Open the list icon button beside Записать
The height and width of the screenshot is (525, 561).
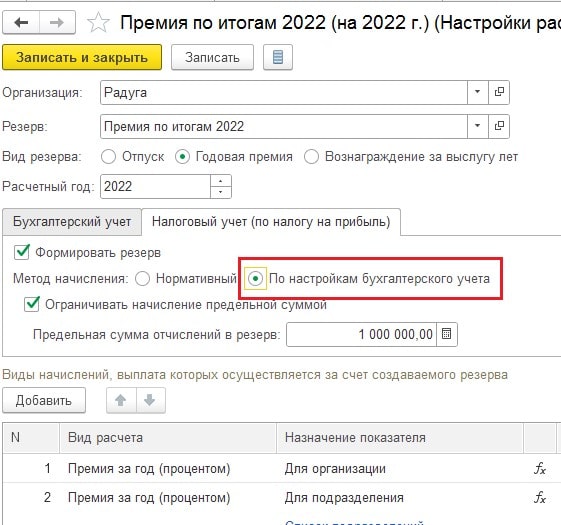(x=278, y=57)
